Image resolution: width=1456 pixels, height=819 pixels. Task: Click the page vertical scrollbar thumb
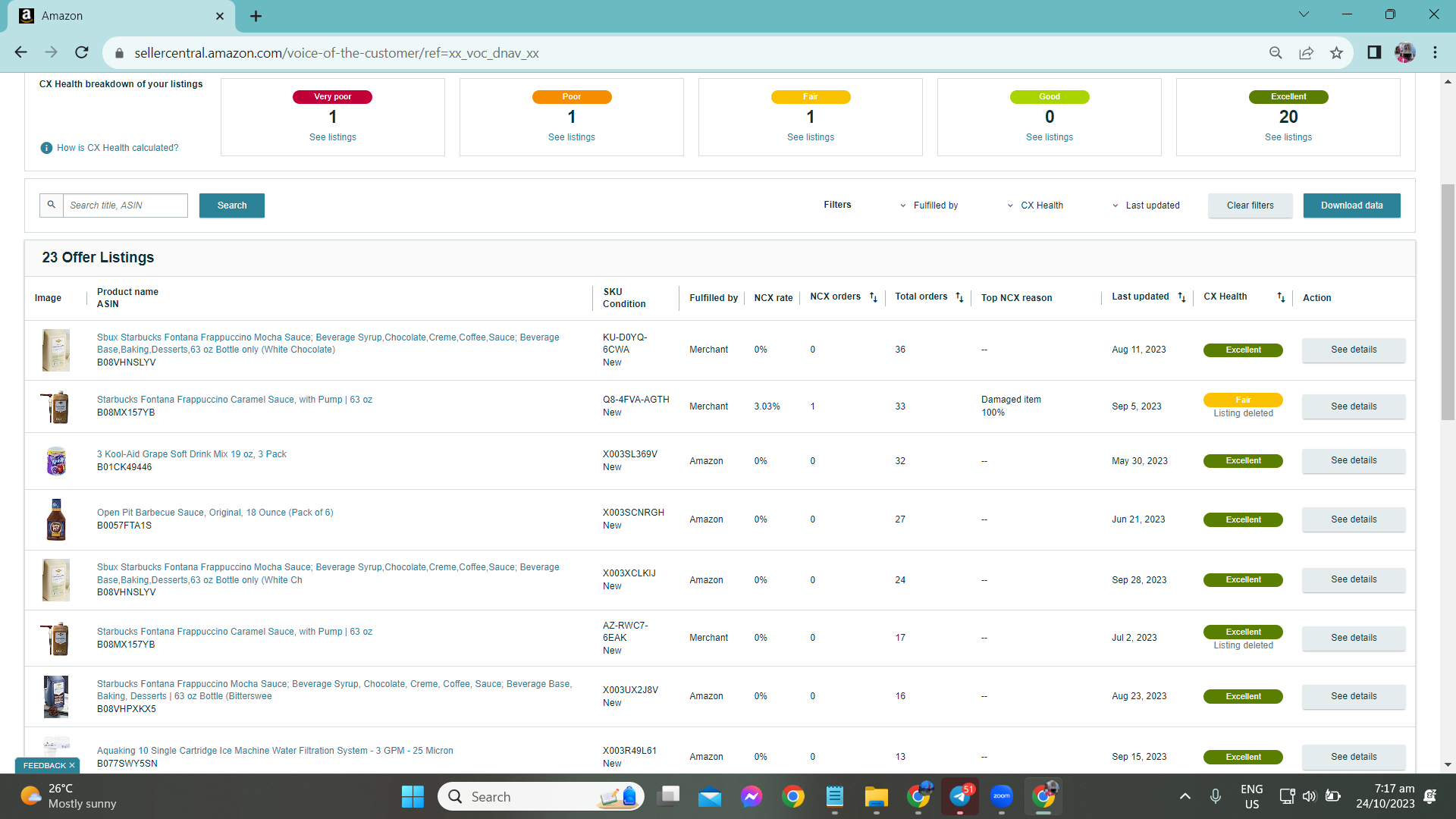[1448, 302]
